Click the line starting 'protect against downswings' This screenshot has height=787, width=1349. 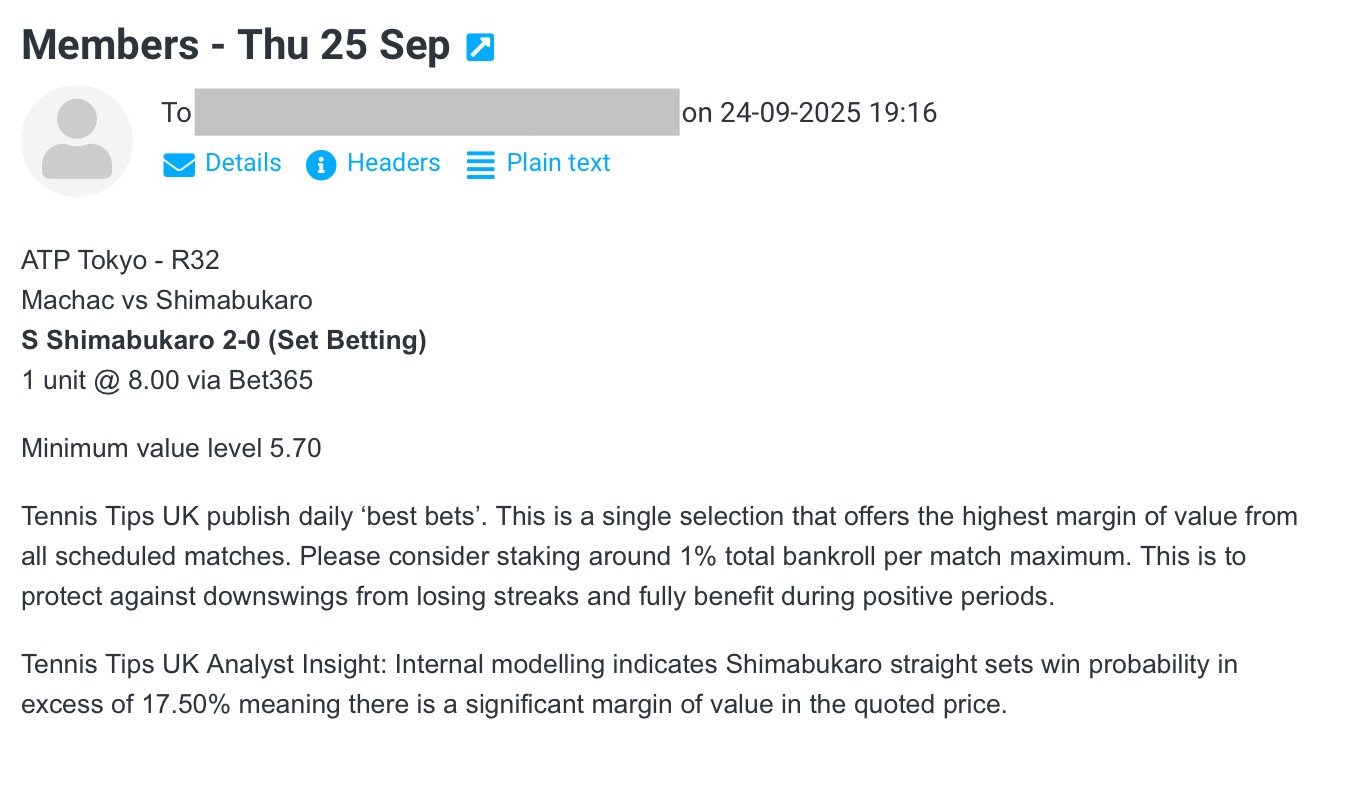point(537,597)
